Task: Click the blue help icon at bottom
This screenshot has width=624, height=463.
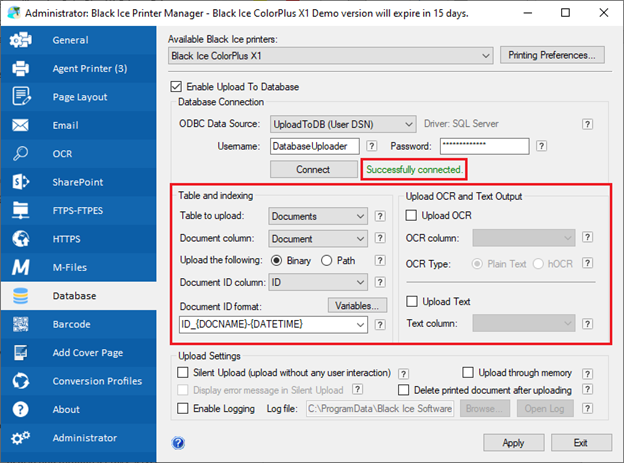Action: click(178, 443)
